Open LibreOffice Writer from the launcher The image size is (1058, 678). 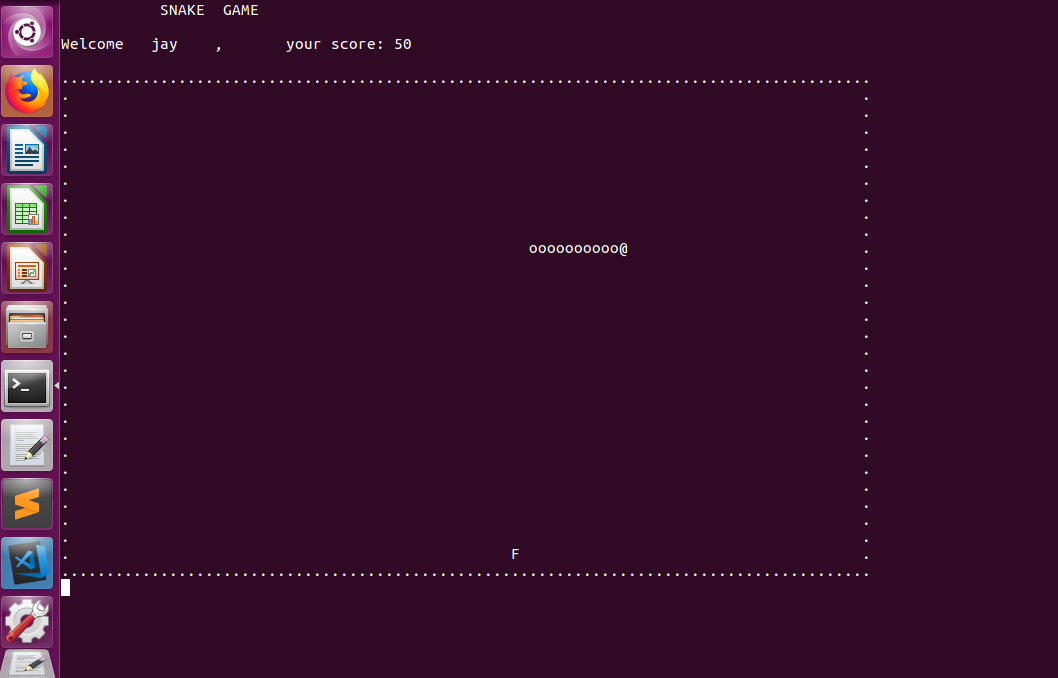(x=27, y=150)
